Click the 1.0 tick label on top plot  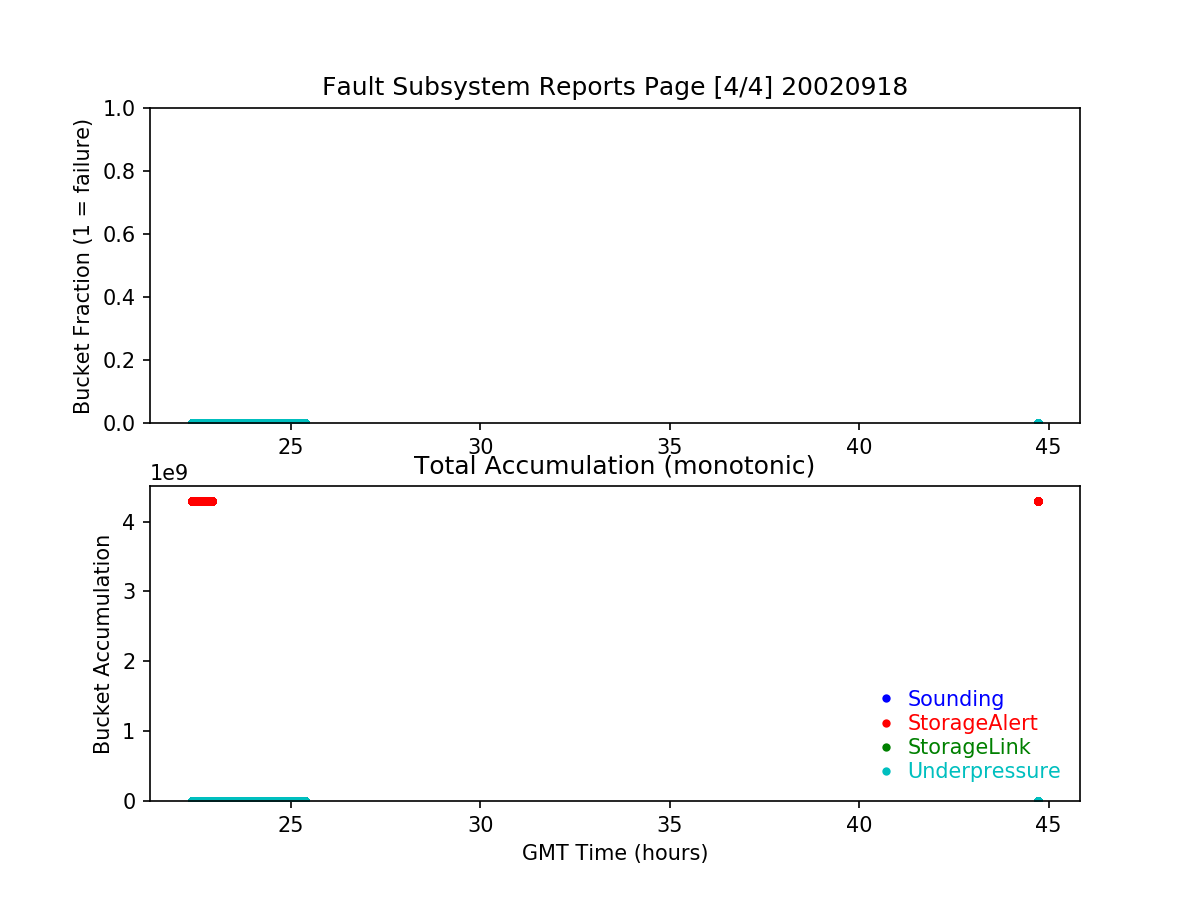tap(124, 108)
